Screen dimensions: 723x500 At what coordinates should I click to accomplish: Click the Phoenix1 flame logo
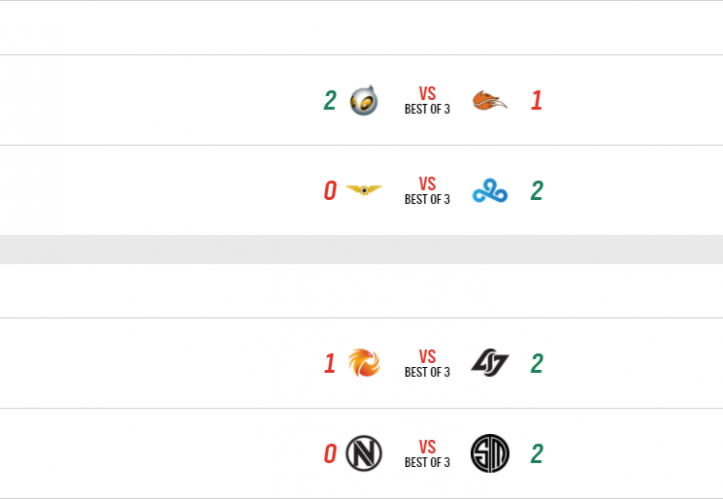coord(364,364)
